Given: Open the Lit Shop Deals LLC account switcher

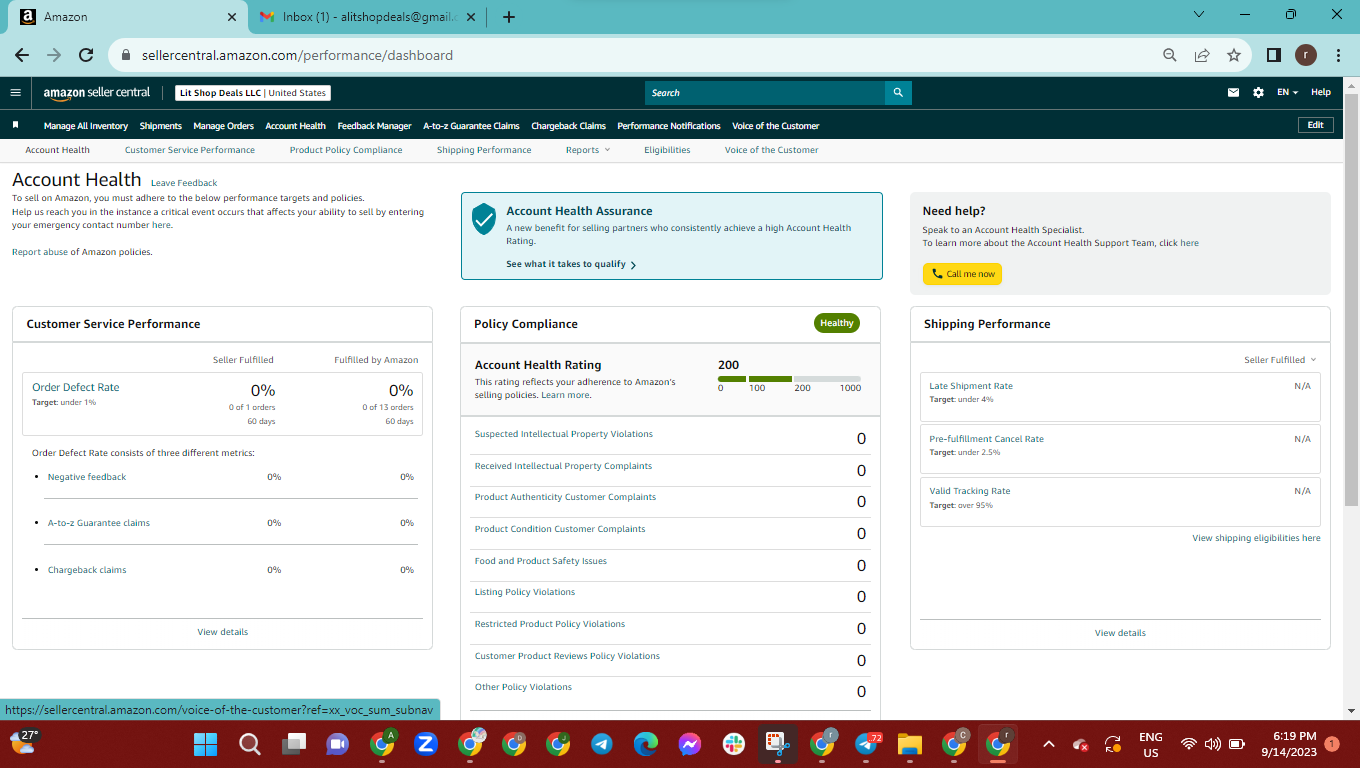Looking at the screenshot, I should [x=252, y=93].
